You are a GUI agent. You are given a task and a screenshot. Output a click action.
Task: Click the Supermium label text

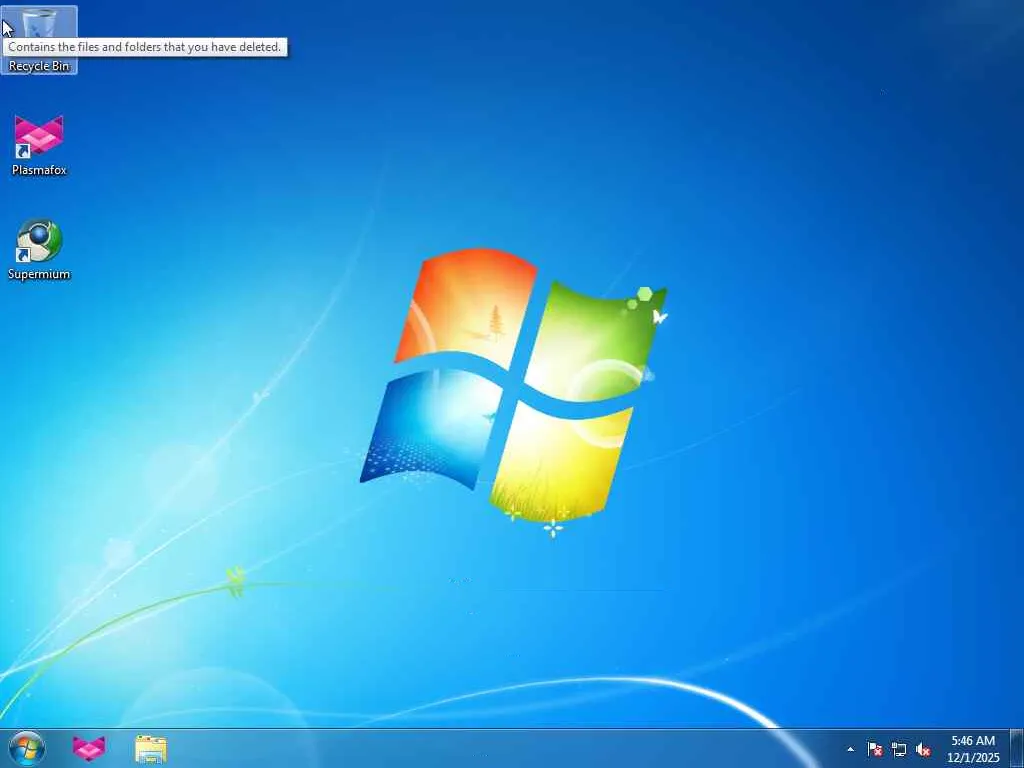click(x=39, y=274)
